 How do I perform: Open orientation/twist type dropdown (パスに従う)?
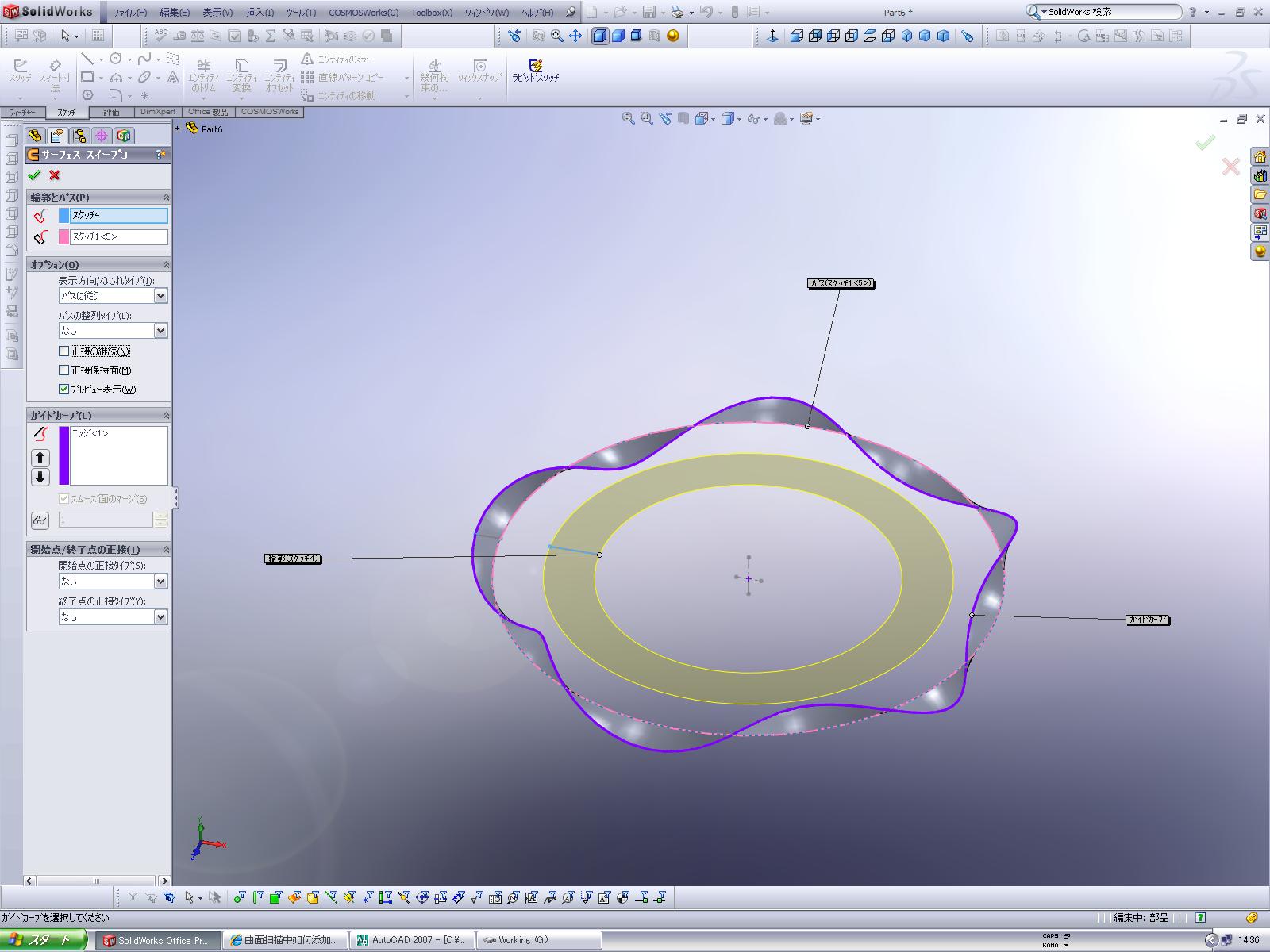pos(160,296)
